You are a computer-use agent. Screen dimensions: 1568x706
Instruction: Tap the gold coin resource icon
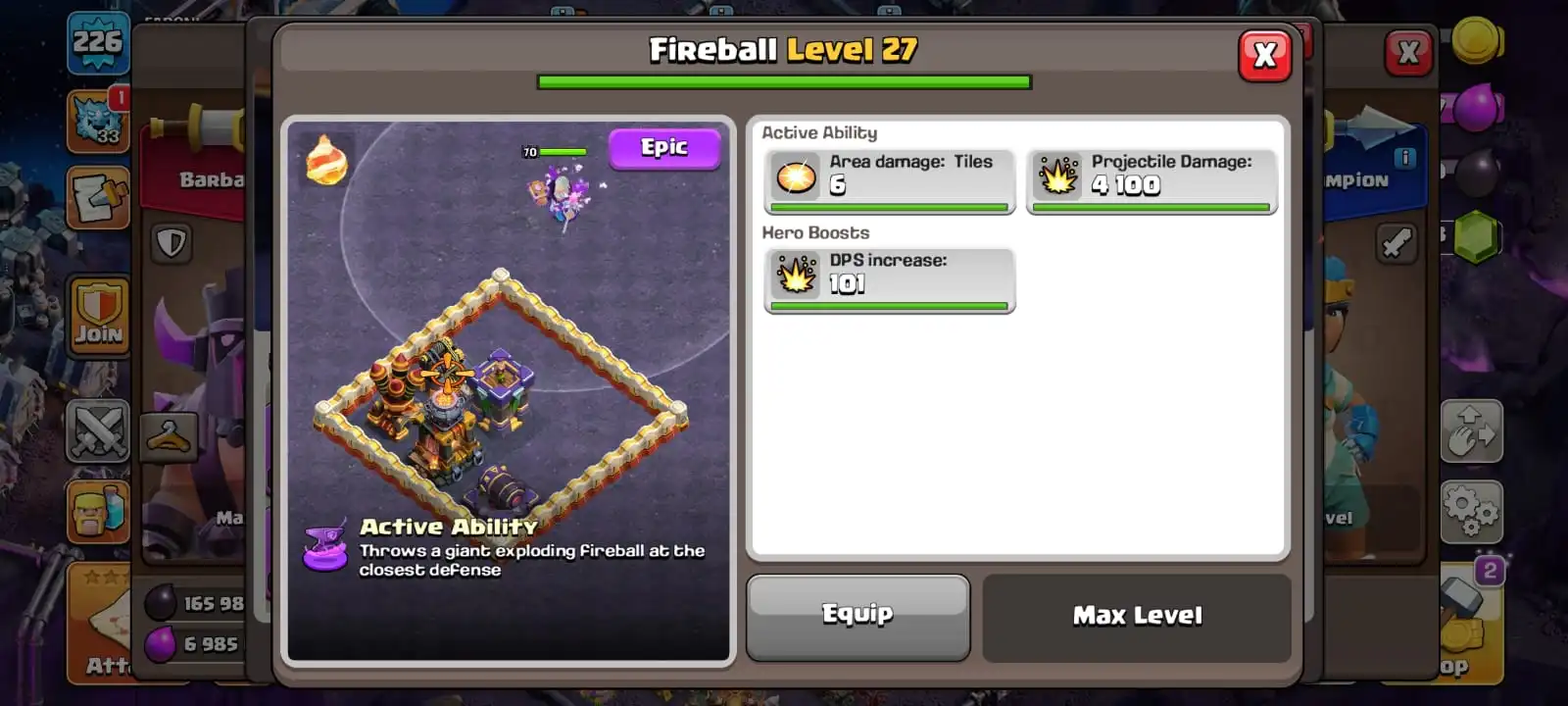[x=1477, y=39]
